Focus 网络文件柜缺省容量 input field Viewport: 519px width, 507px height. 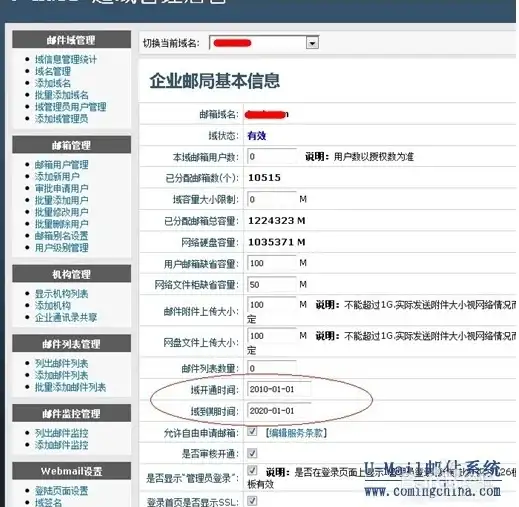[x=272, y=285]
